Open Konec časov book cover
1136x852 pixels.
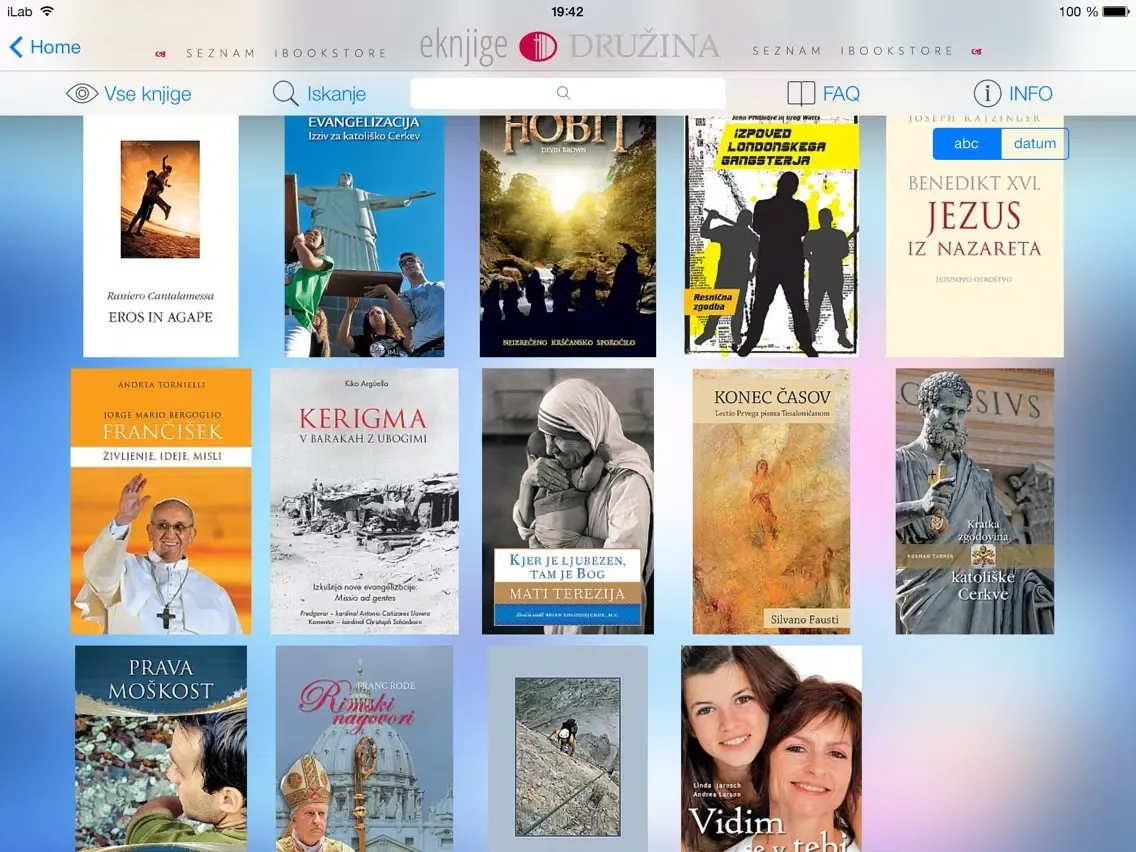pos(772,501)
